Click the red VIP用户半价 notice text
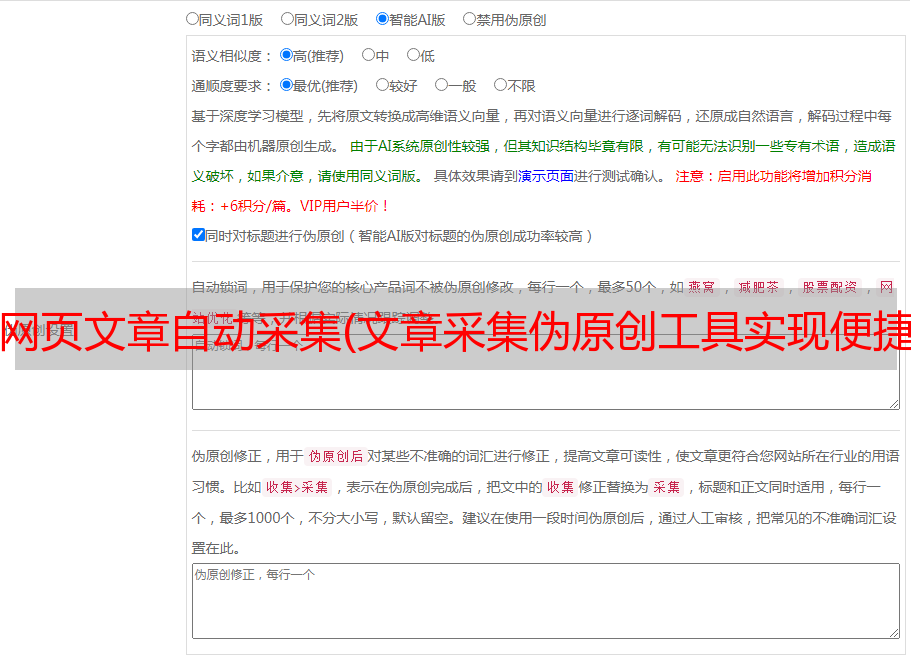Screen dimensions: 911x658 tap(344, 206)
